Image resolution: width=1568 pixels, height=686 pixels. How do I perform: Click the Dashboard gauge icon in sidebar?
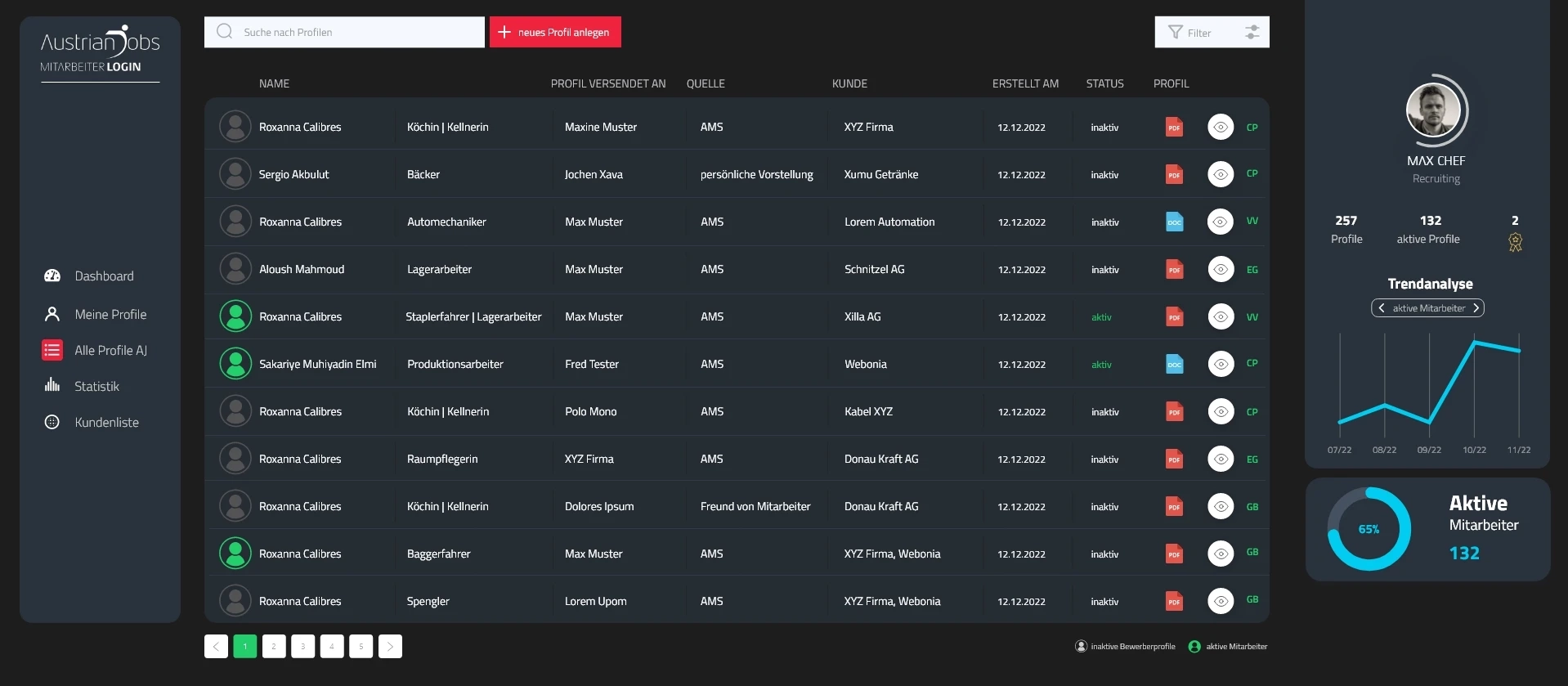coord(52,276)
